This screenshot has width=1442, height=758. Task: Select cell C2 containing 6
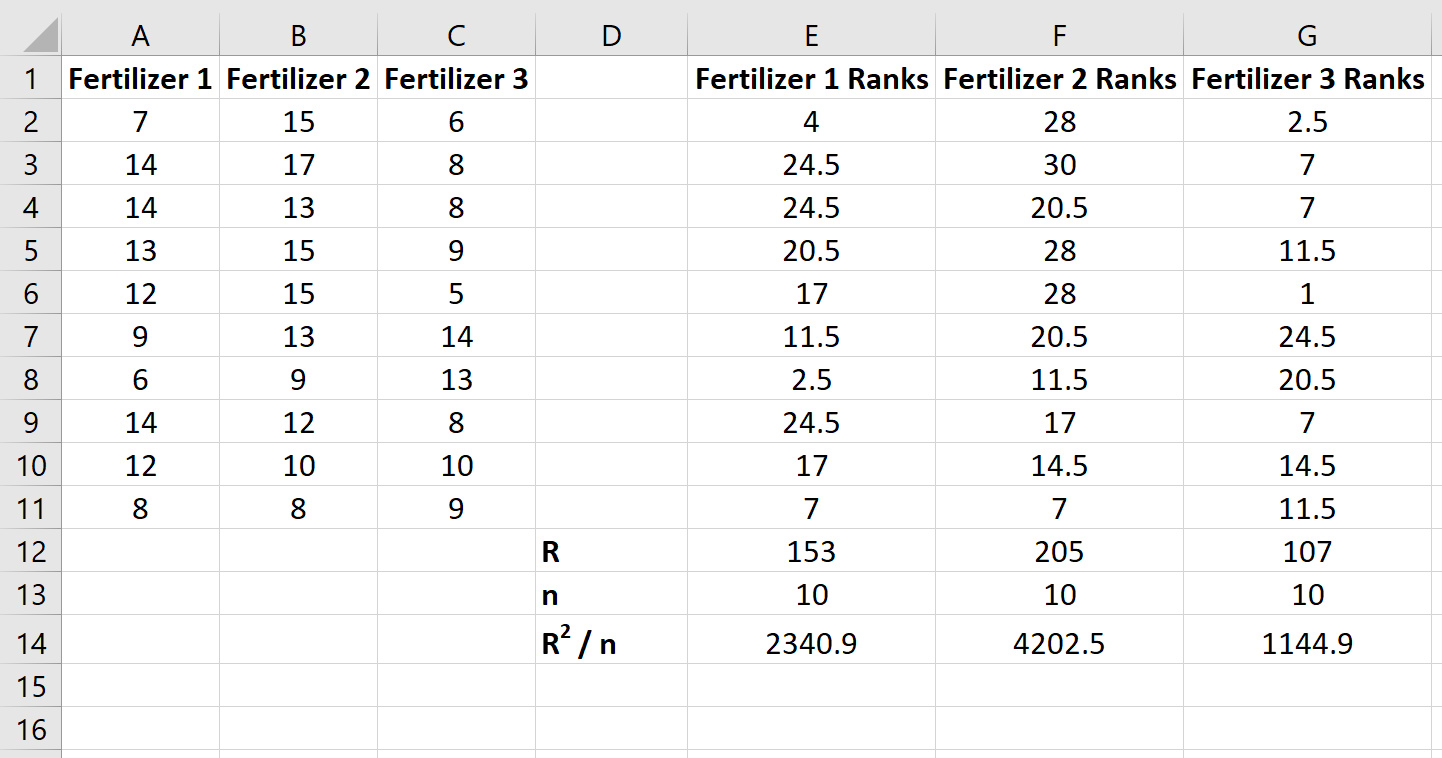(457, 121)
